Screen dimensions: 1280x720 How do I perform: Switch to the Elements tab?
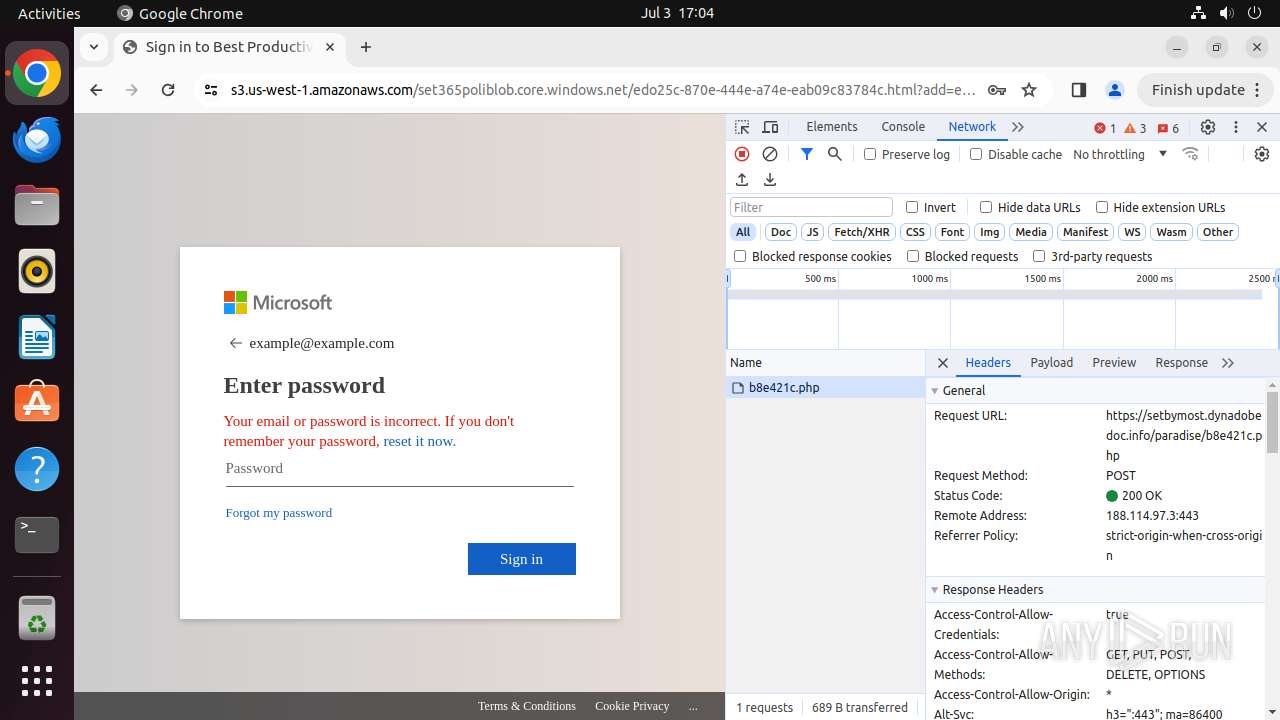point(832,127)
